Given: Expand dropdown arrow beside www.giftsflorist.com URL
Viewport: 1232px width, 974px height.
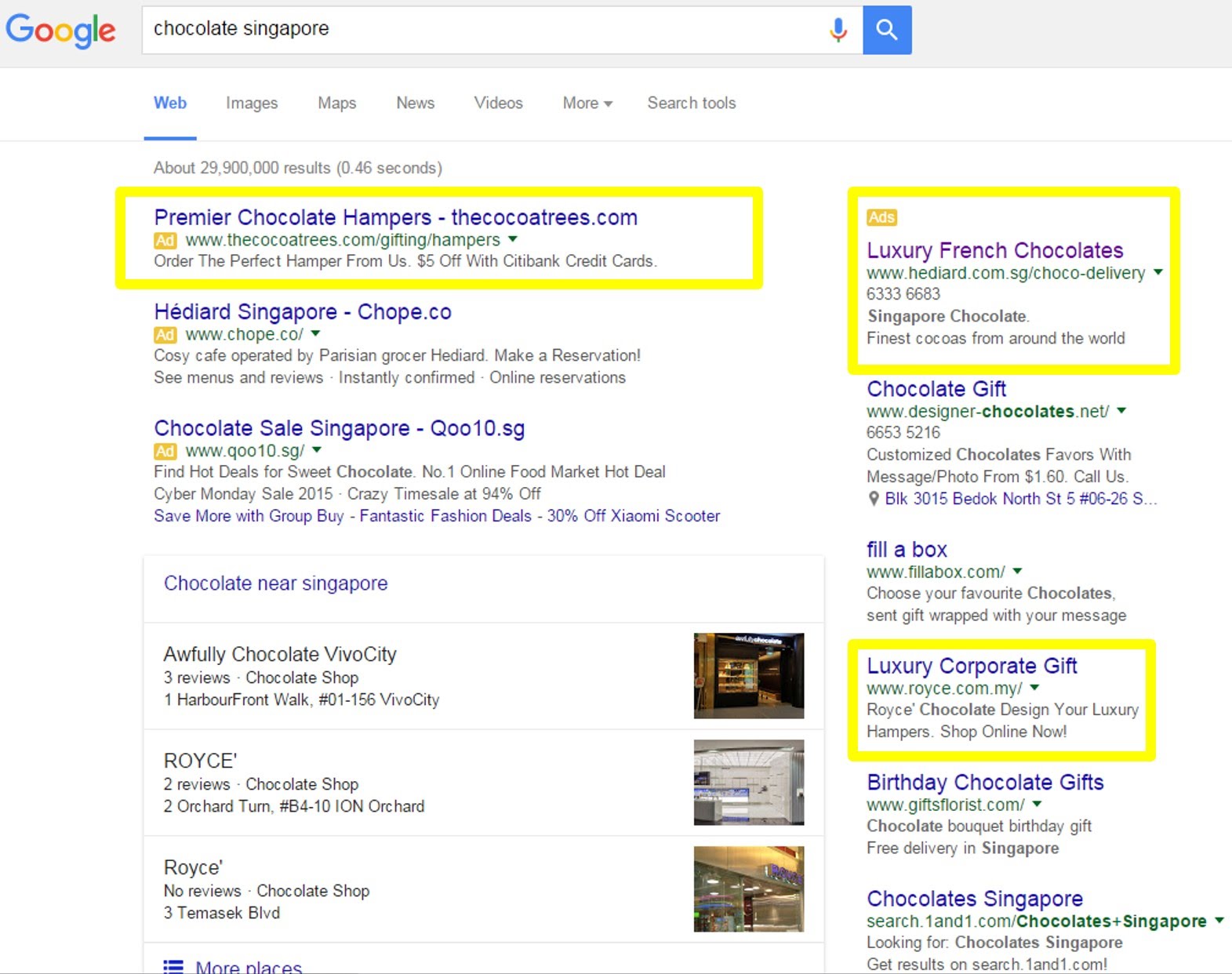Looking at the screenshot, I should [x=1037, y=804].
